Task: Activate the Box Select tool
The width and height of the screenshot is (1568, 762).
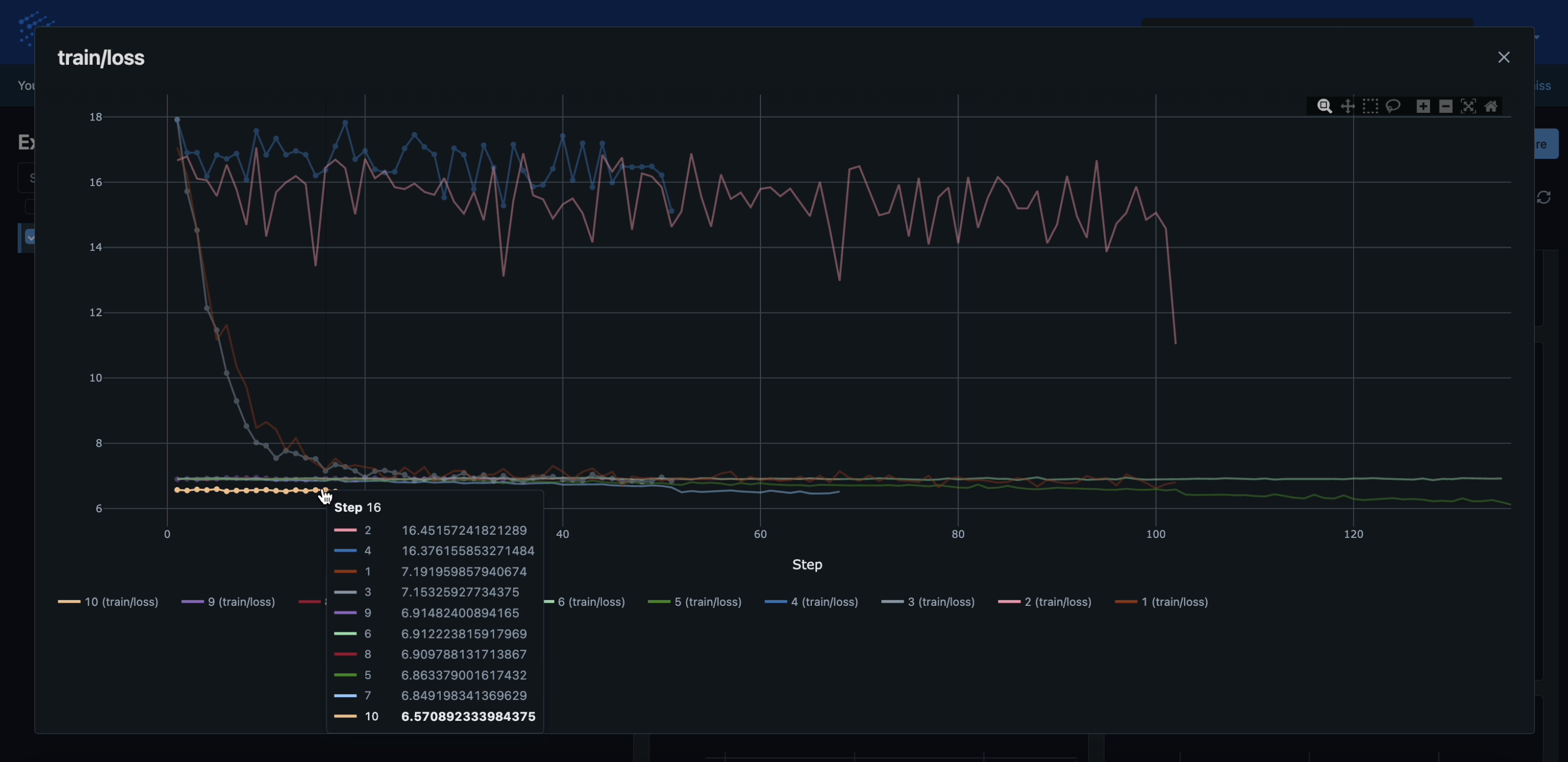Action: pos(1370,106)
